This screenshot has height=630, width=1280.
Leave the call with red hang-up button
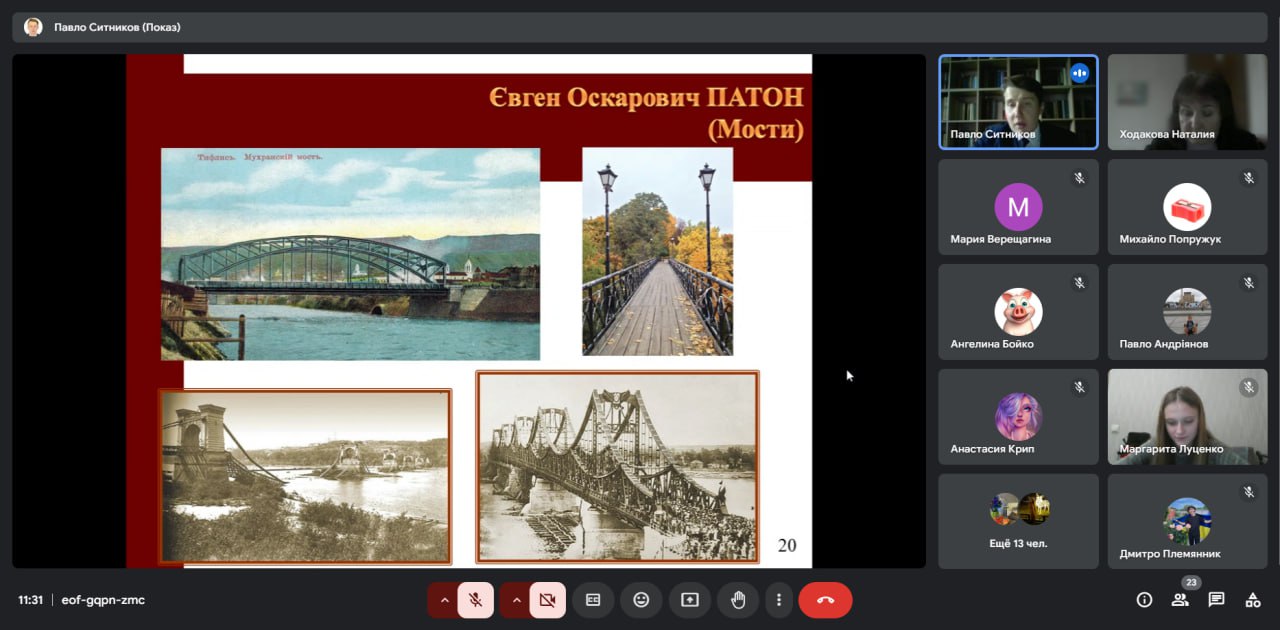[825, 600]
